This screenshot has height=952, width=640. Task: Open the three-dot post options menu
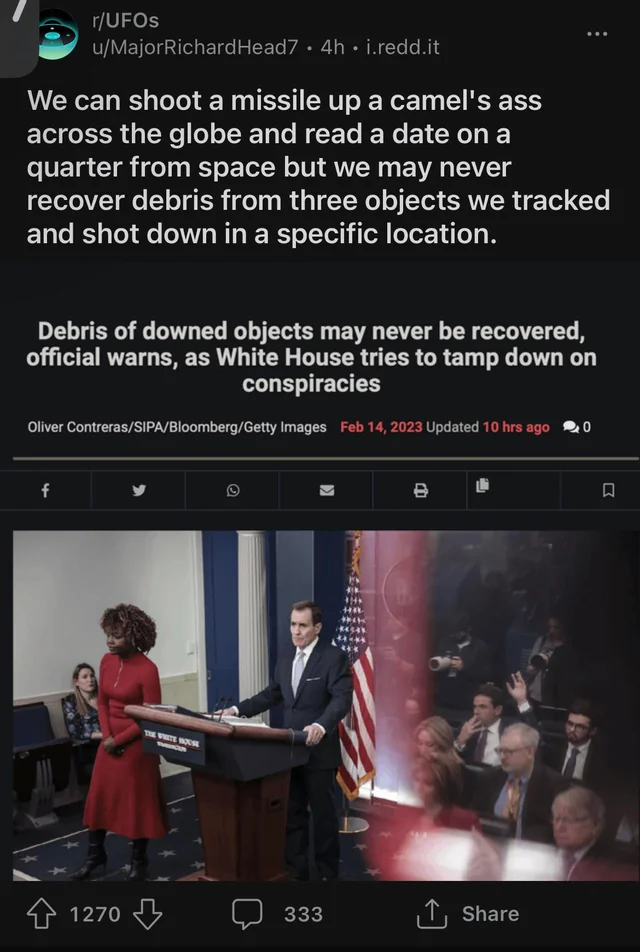coord(597,34)
